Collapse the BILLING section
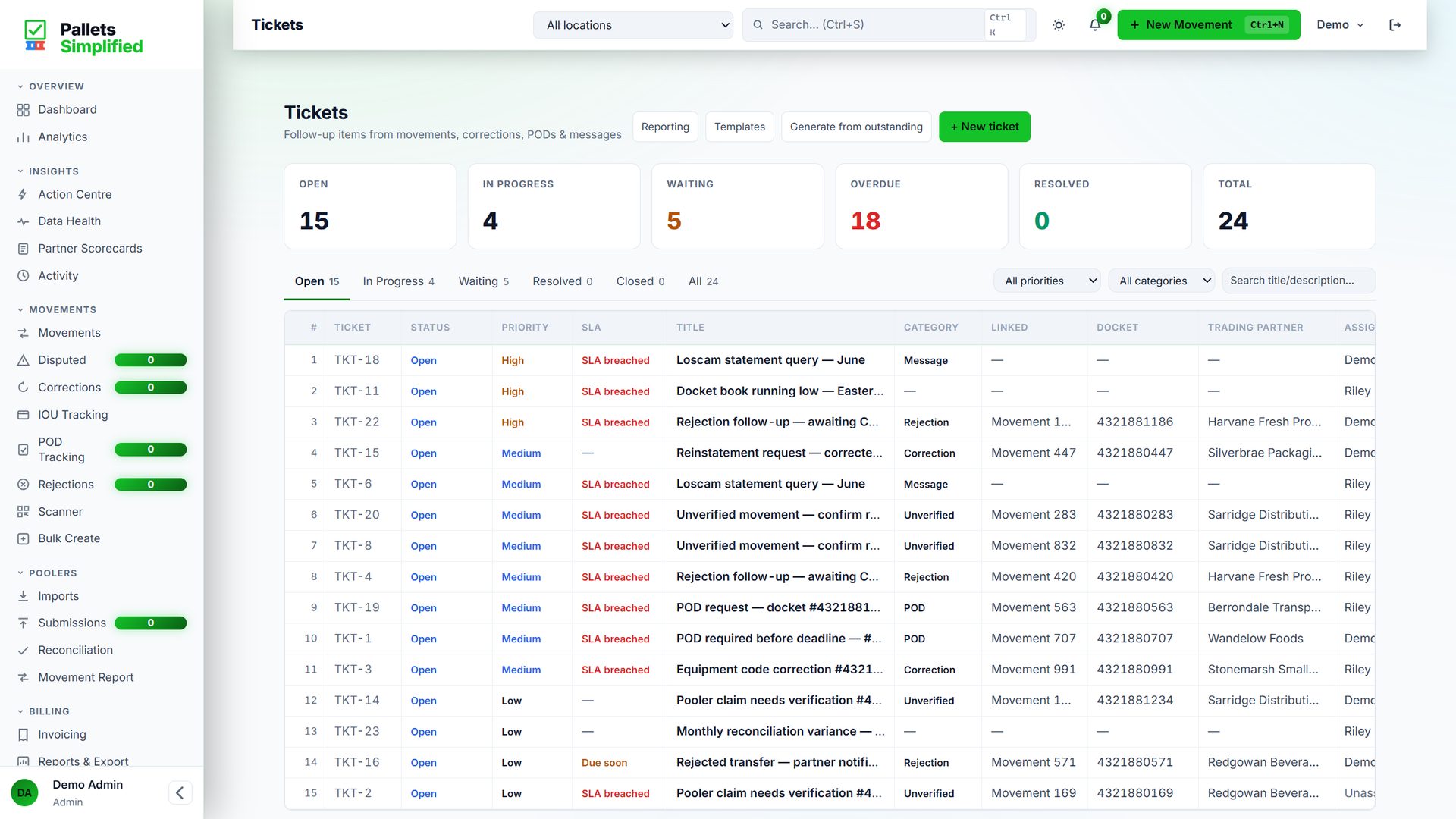 pos(43,711)
